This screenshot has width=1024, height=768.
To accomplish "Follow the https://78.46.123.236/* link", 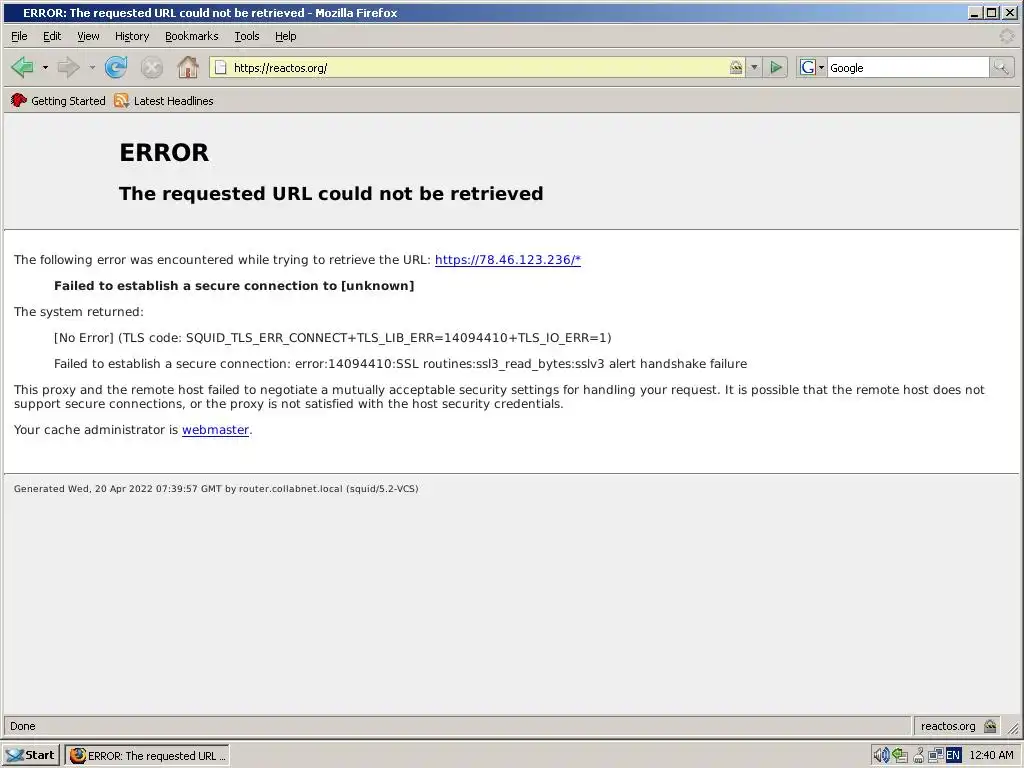I will (x=507, y=259).
